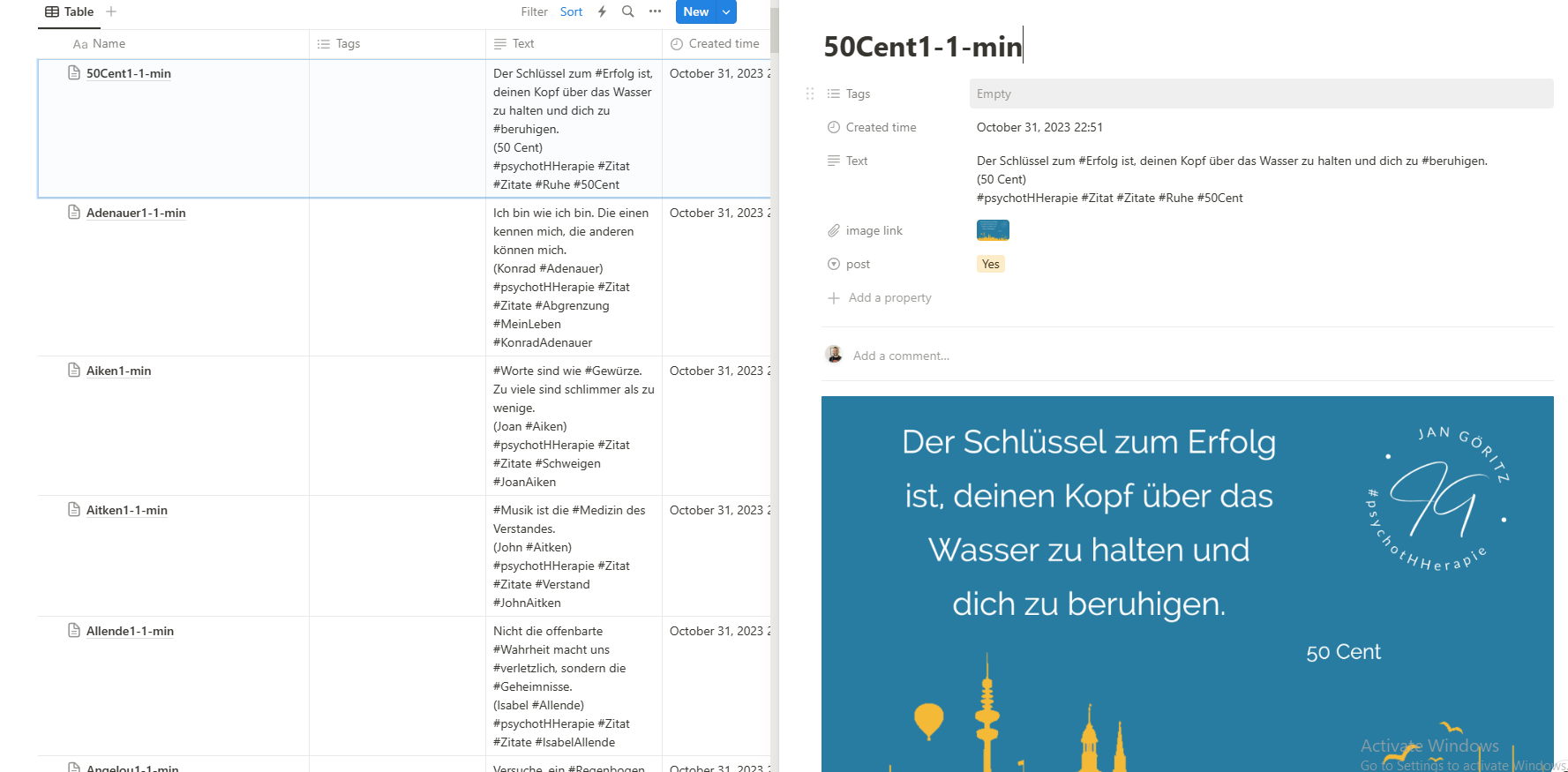Add a new view with the plus icon
1568x772 pixels.
pyautogui.click(x=111, y=11)
